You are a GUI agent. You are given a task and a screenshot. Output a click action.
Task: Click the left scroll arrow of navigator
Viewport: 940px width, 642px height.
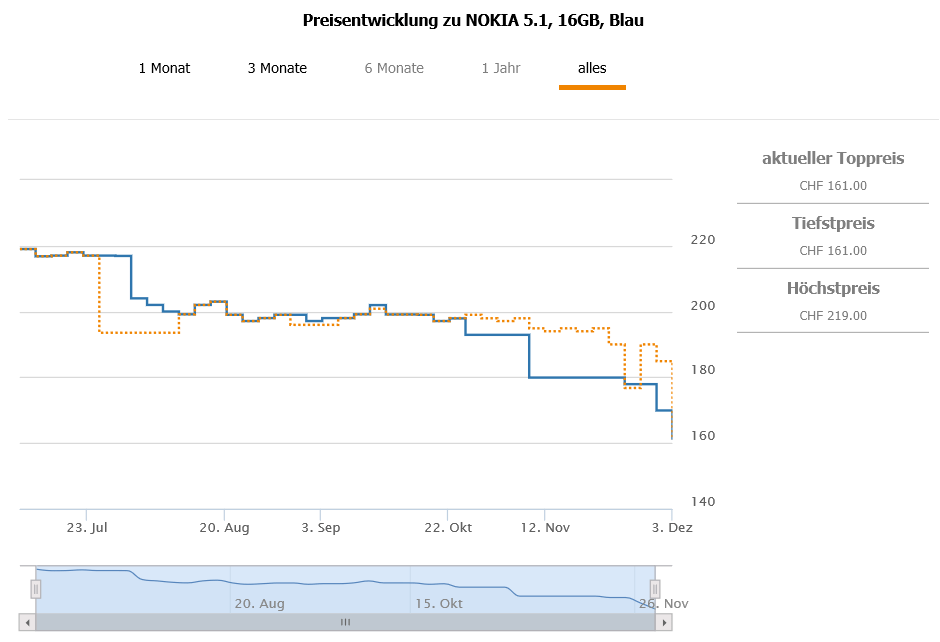click(x=28, y=622)
